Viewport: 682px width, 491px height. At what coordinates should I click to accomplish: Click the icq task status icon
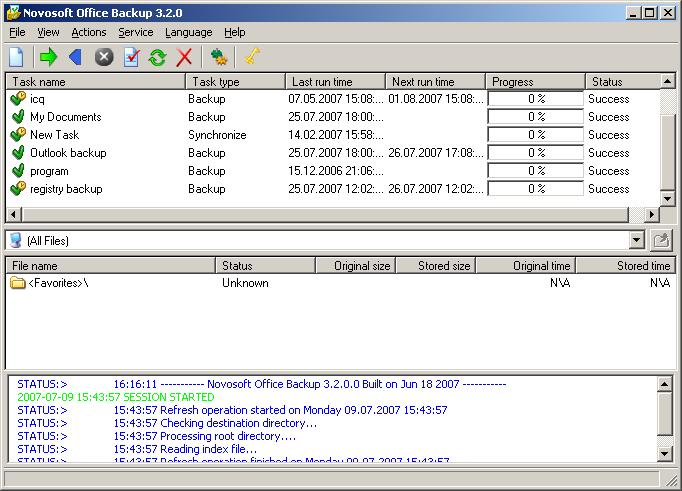18,98
